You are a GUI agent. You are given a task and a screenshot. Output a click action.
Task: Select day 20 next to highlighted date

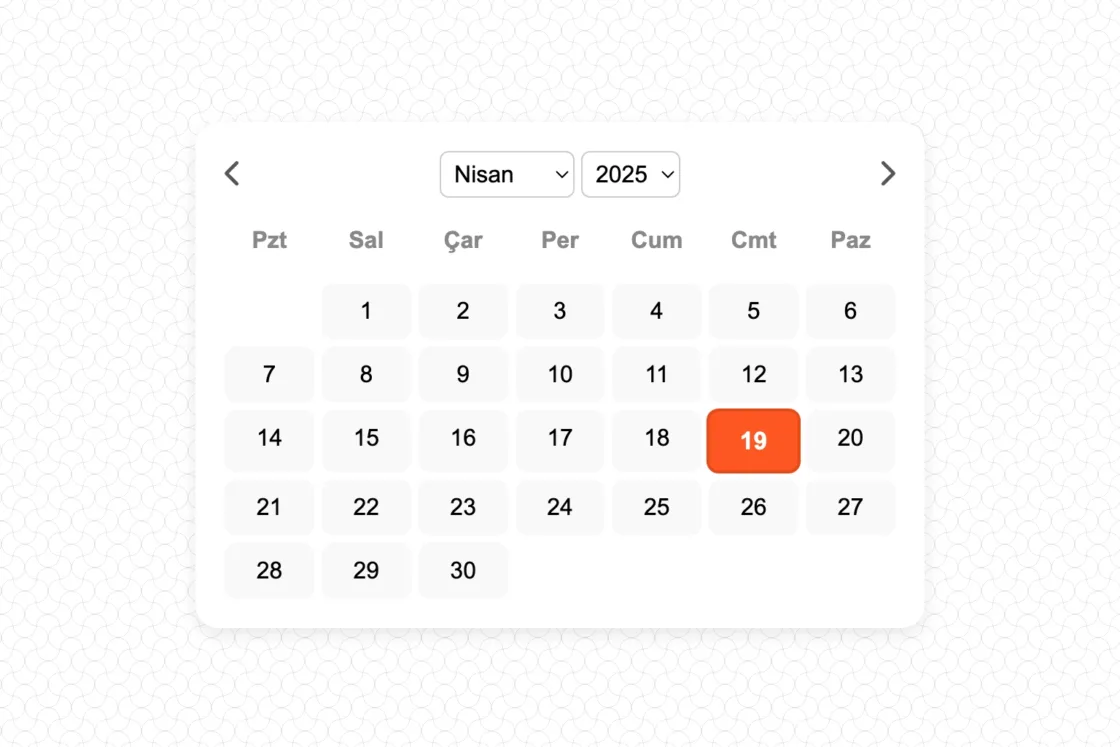click(850, 438)
